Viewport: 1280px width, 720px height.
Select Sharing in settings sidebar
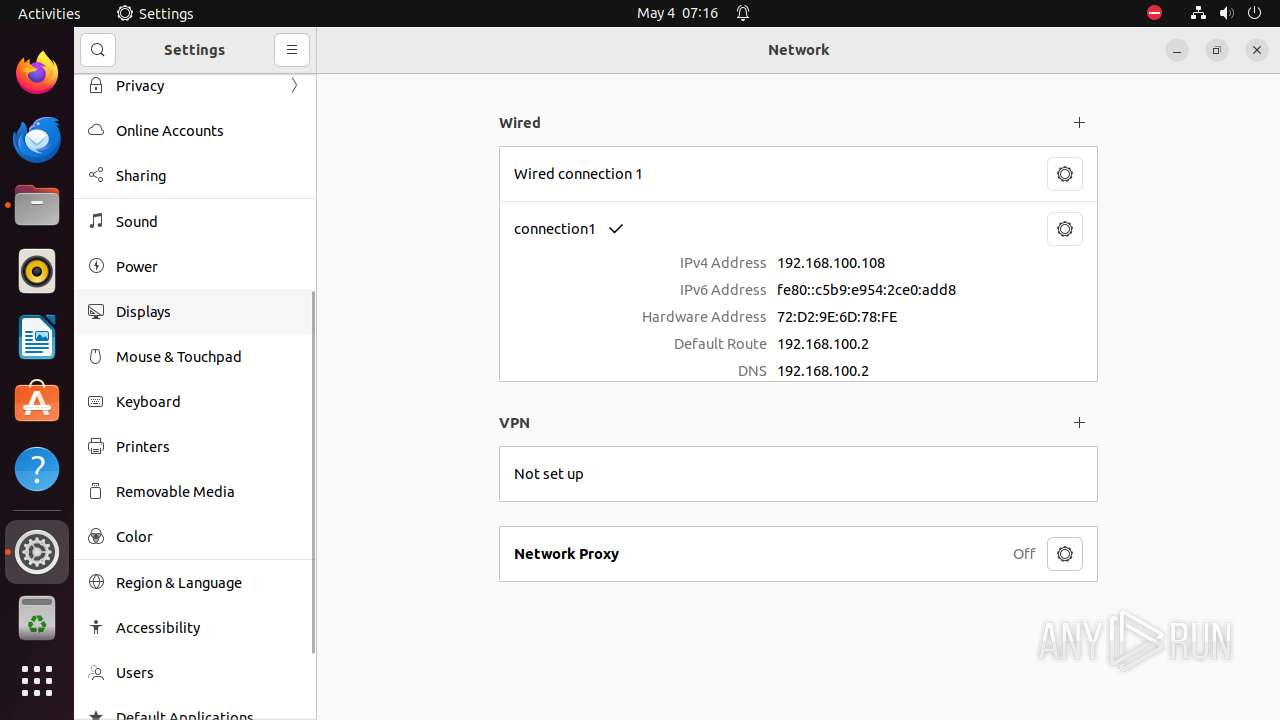[x=195, y=176]
